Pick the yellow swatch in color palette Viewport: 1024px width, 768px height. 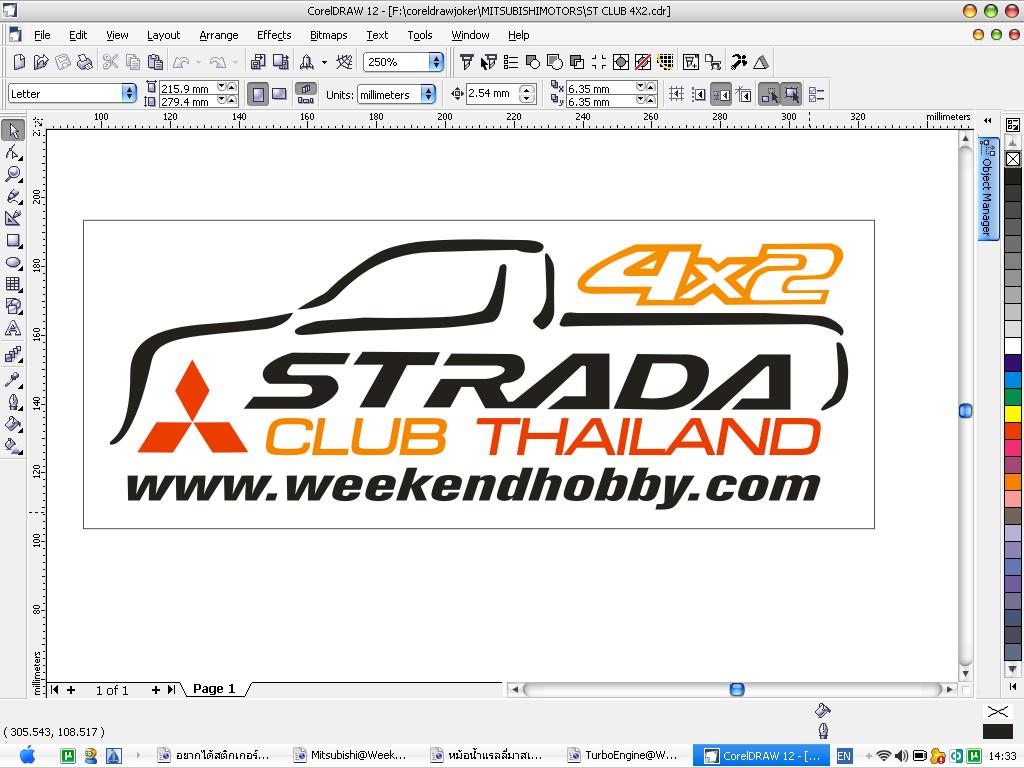tap(1013, 414)
